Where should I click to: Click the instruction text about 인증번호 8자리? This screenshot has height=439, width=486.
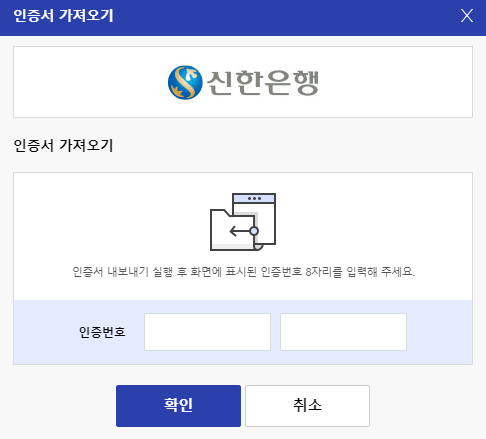tap(243, 272)
